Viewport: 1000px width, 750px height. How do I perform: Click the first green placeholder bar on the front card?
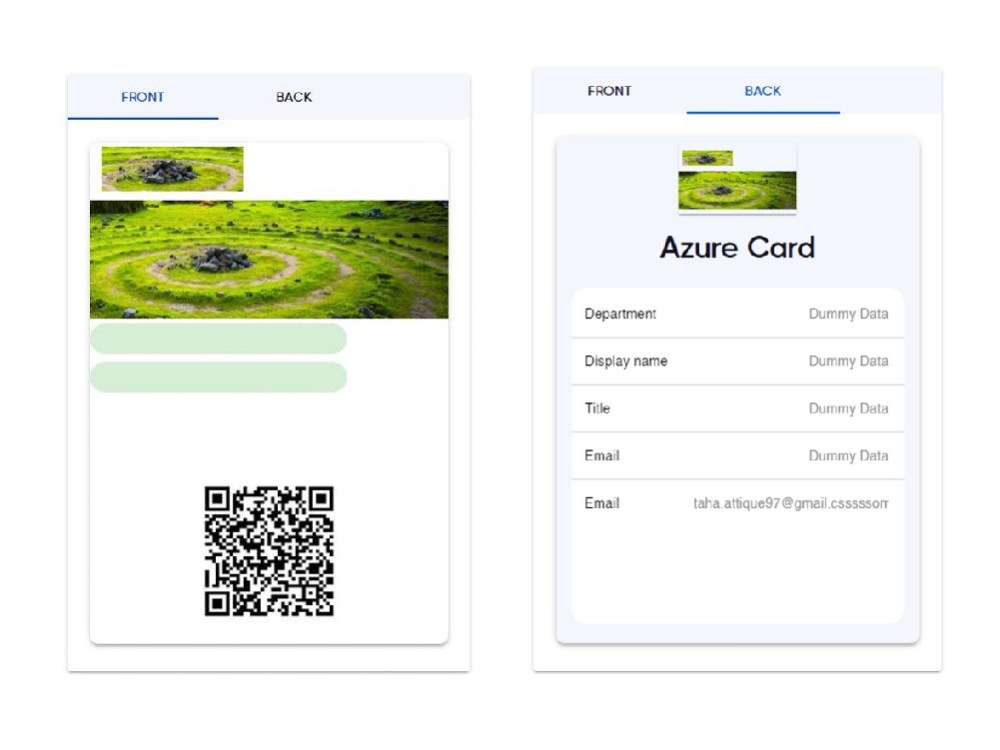pyautogui.click(x=218, y=338)
